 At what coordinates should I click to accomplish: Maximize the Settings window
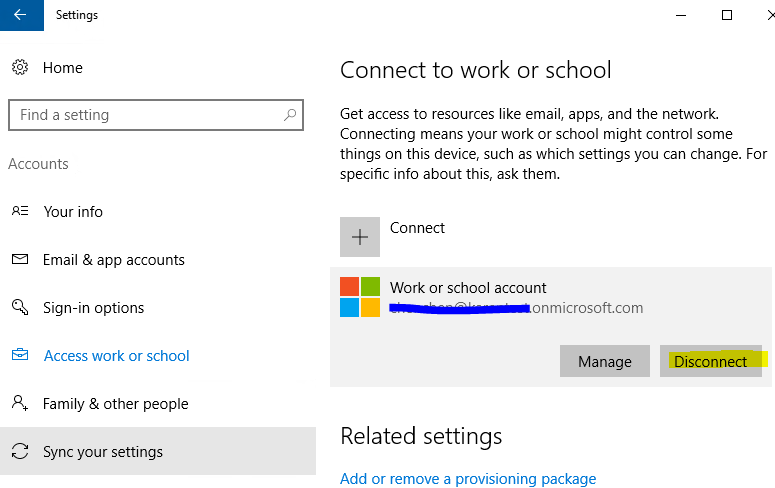coord(727,15)
